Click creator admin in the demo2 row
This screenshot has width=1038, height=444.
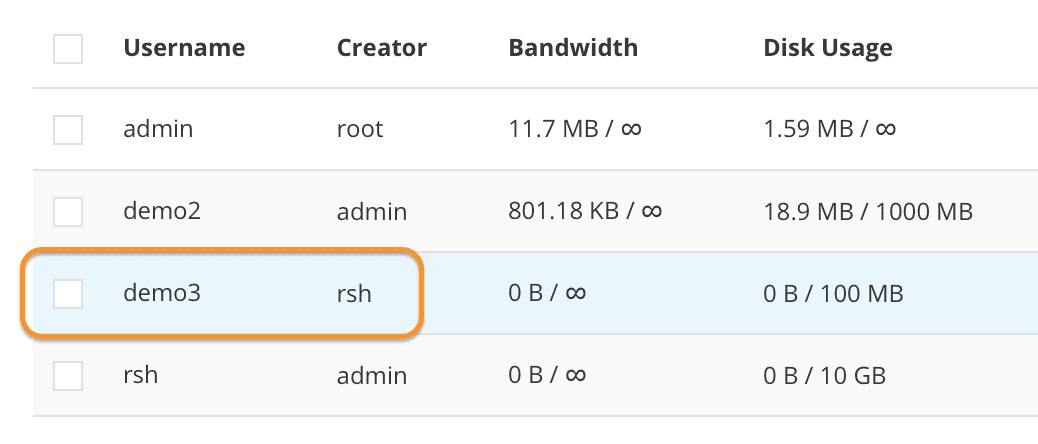(372, 211)
